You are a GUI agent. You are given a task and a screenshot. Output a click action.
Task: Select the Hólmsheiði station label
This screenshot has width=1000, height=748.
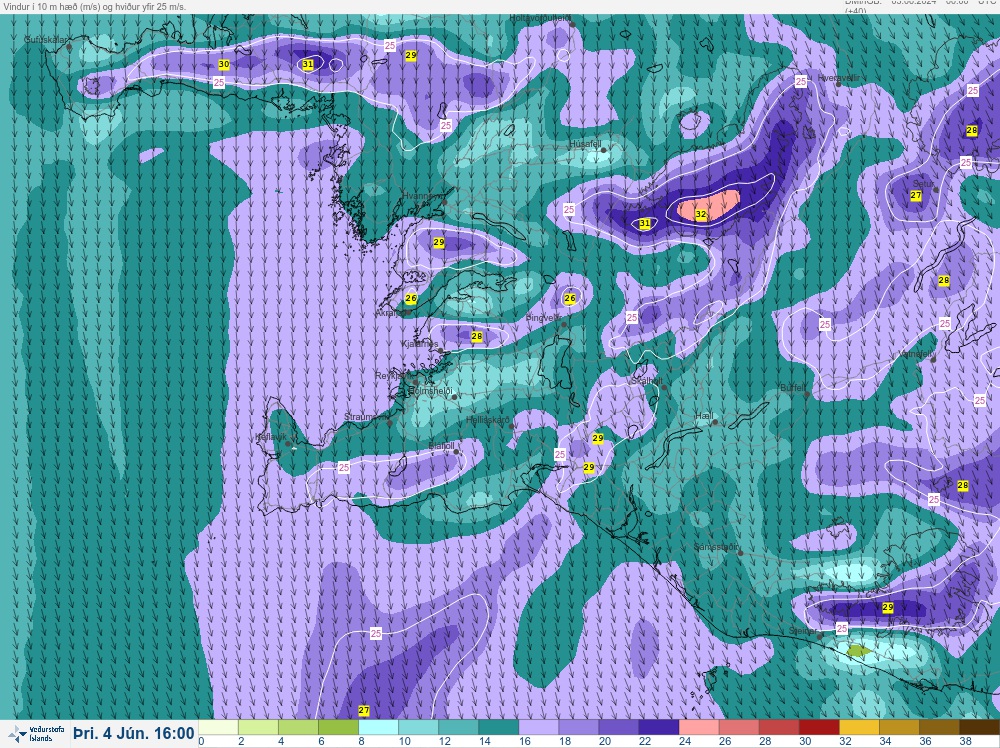coord(430,390)
